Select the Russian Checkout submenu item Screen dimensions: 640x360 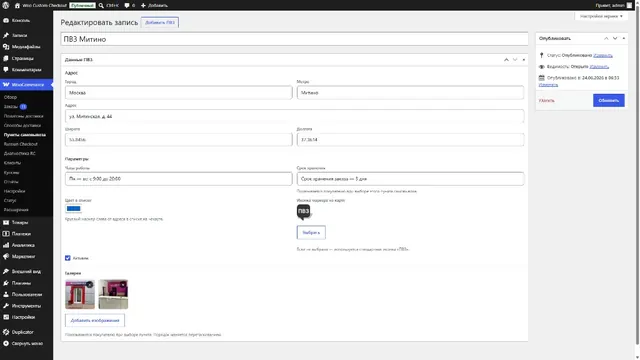(21, 144)
